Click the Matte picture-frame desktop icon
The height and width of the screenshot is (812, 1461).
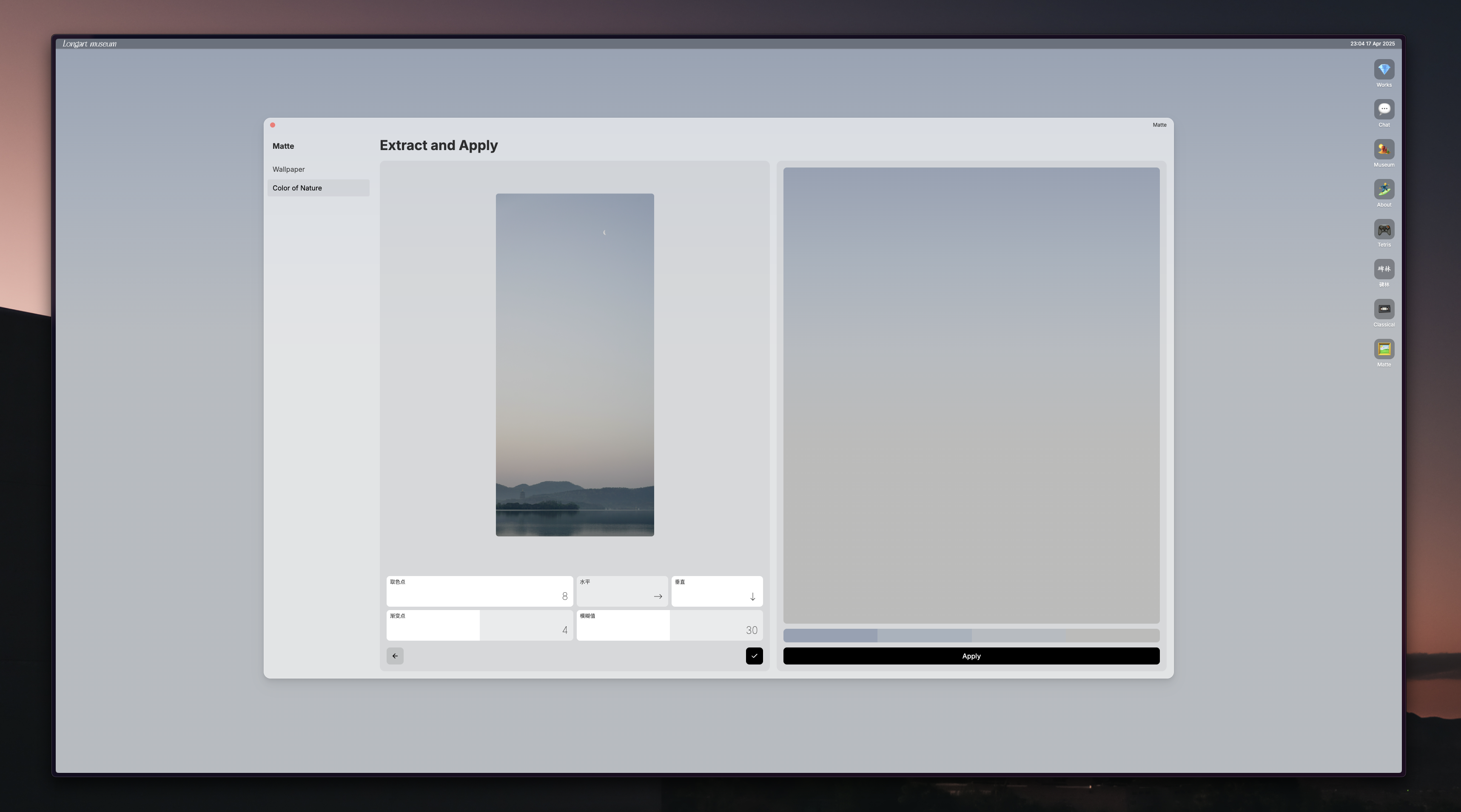[x=1384, y=349]
